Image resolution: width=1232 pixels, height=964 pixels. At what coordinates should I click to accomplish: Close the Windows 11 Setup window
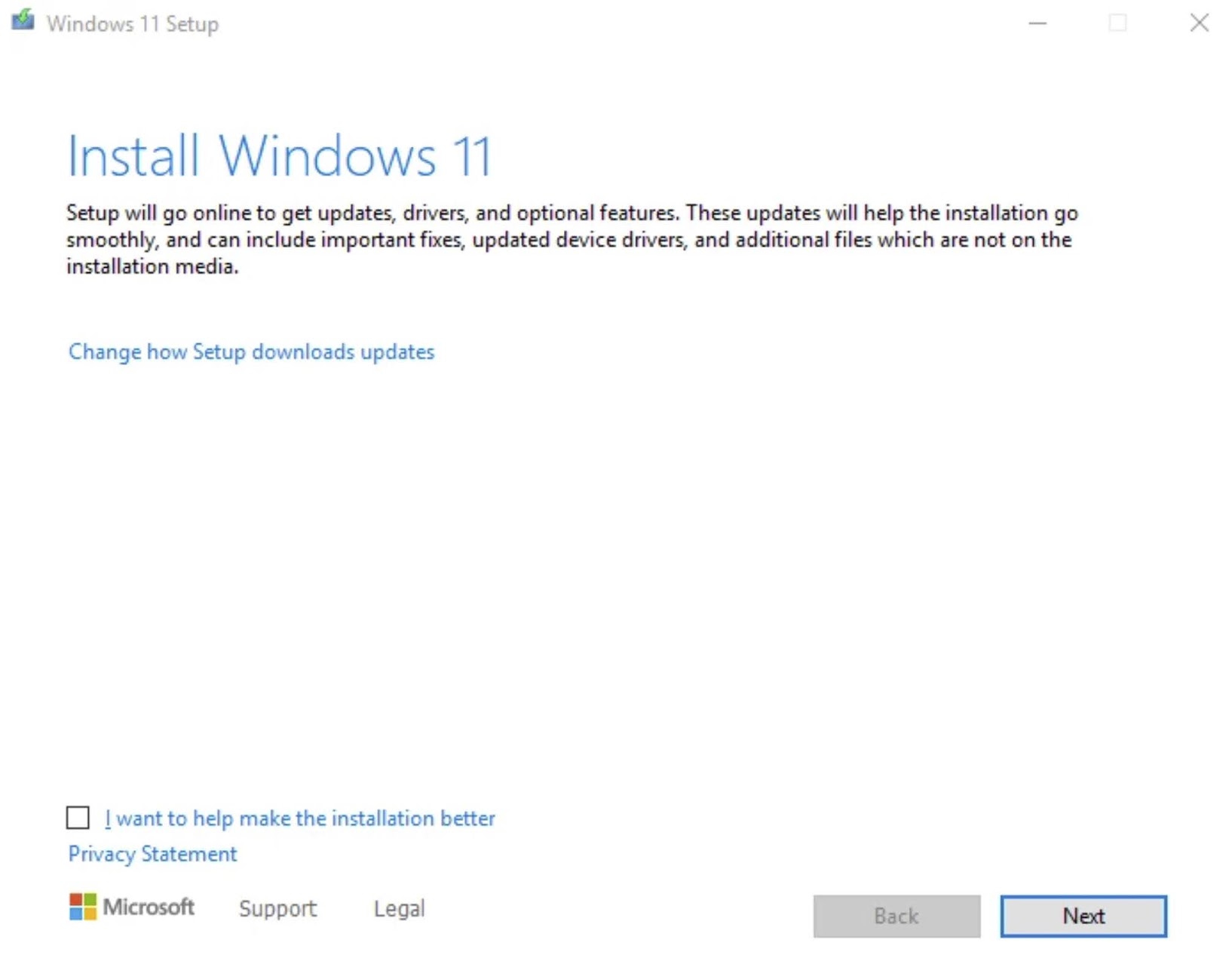point(1199,23)
